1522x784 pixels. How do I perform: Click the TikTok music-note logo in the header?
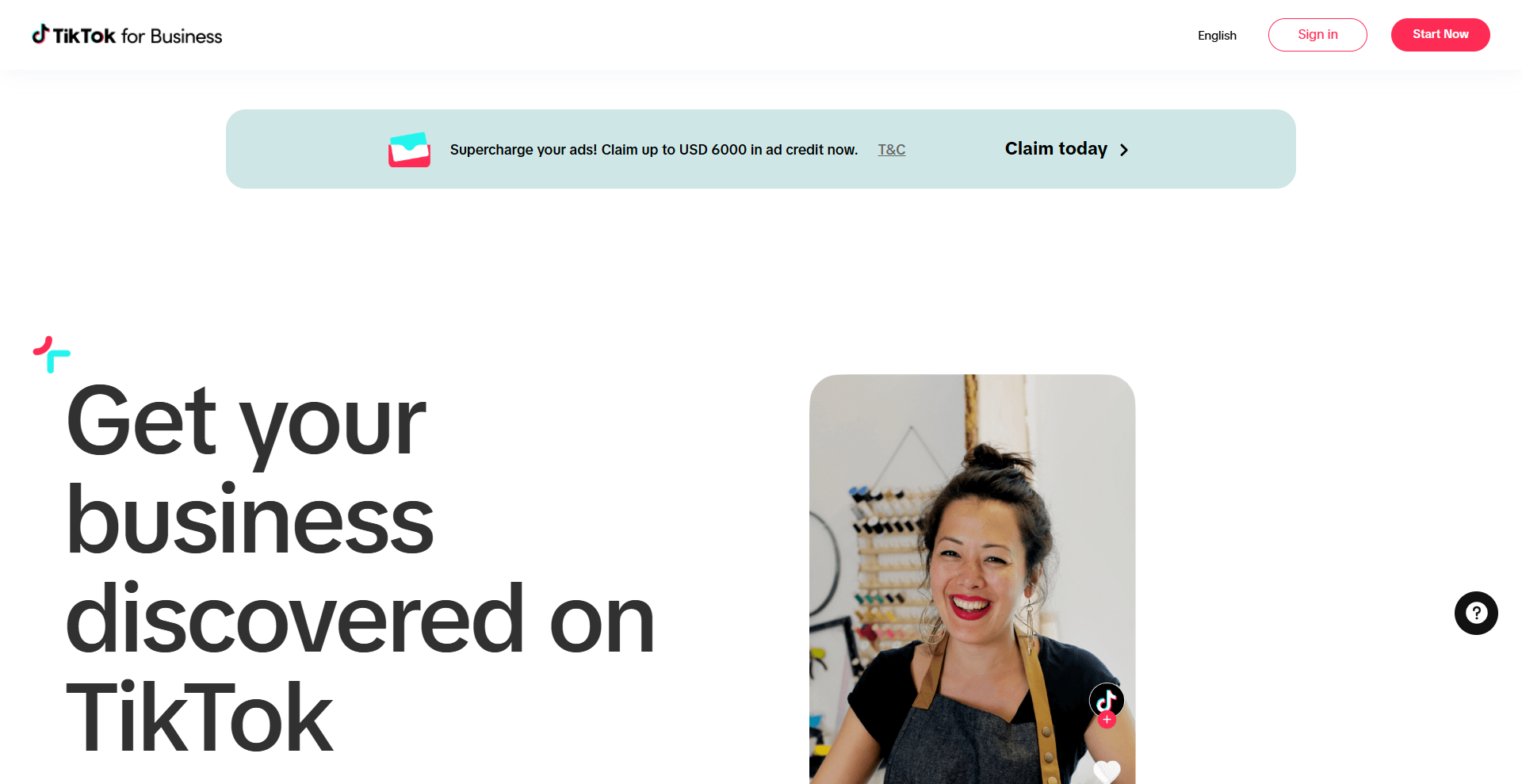point(40,34)
